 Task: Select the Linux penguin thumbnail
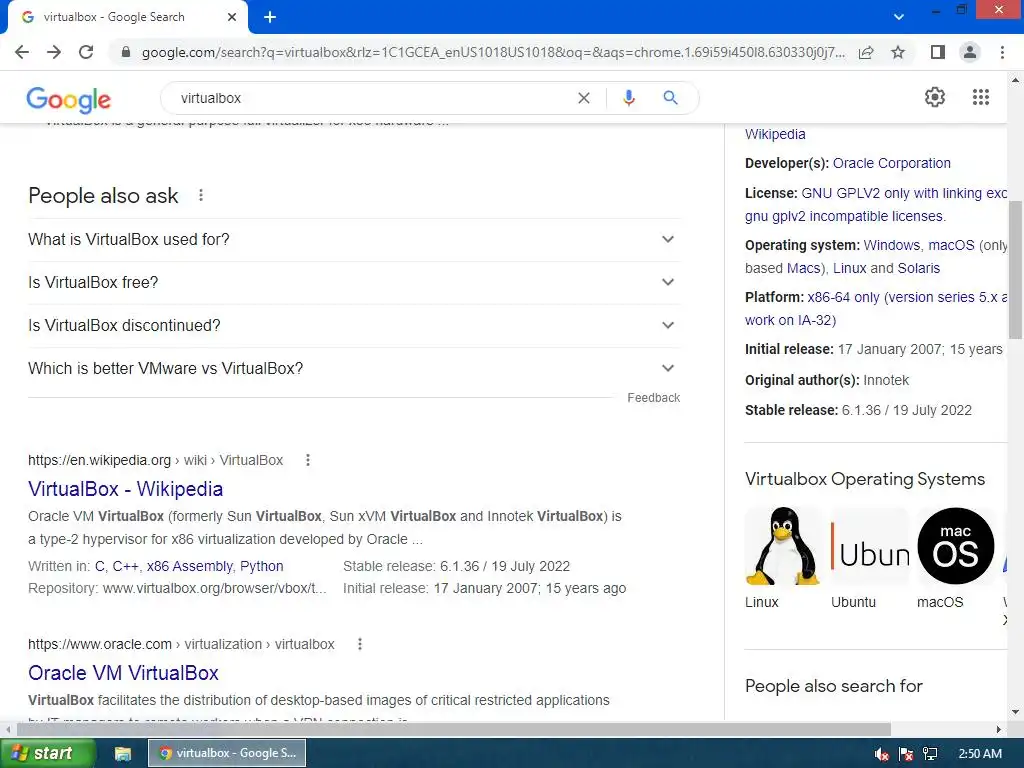783,547
